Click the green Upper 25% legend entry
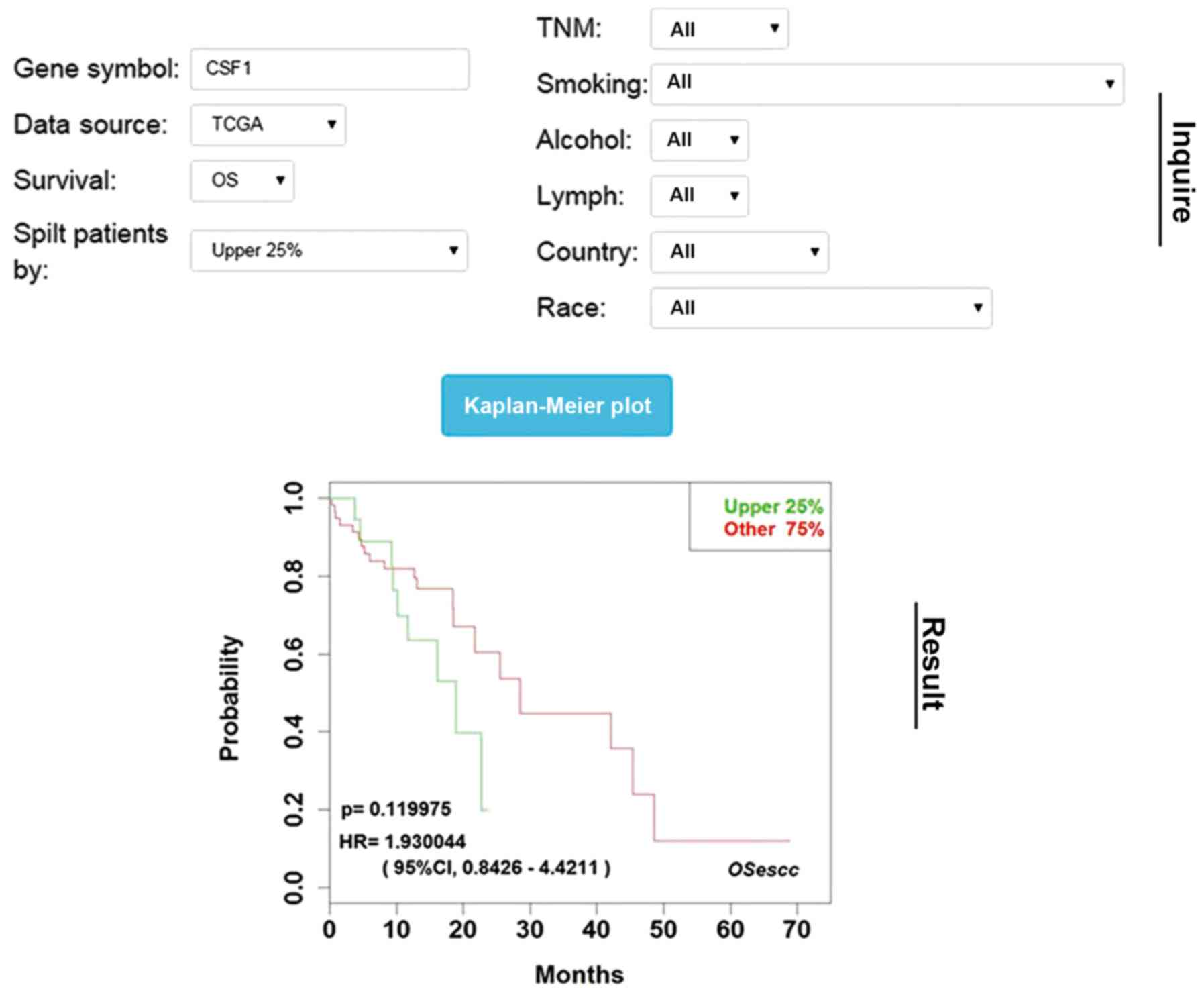 pyautogui.click(x=773, y=507)
